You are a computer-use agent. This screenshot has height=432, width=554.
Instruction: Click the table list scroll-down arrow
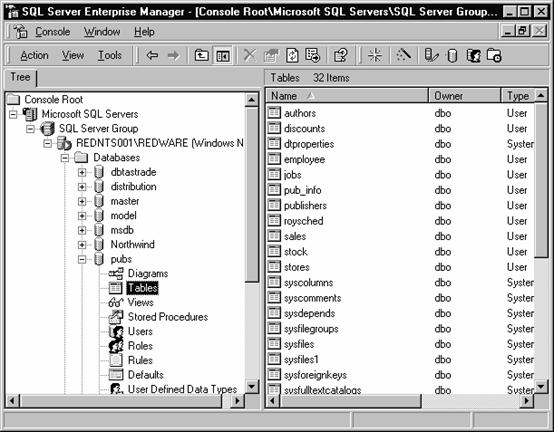point(541,386)
